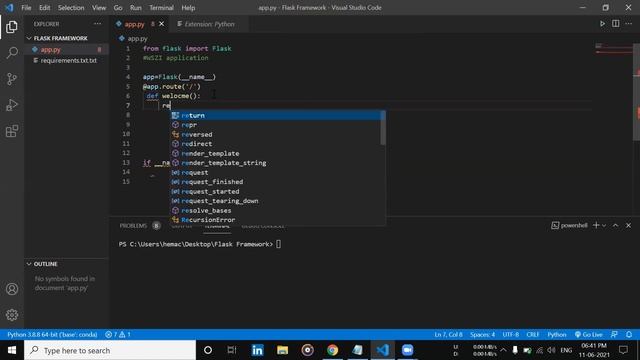The width and height of the screenshot is (640, 360).
Task: Open the Selection menu
Action: [71, 8]
